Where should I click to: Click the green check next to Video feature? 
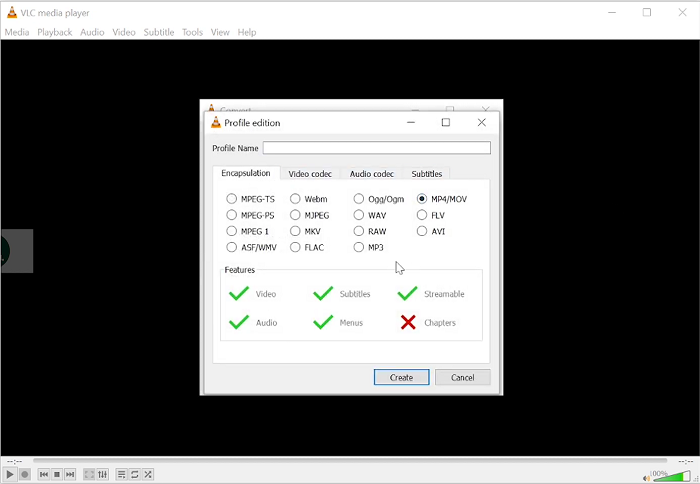coord(239,293)
